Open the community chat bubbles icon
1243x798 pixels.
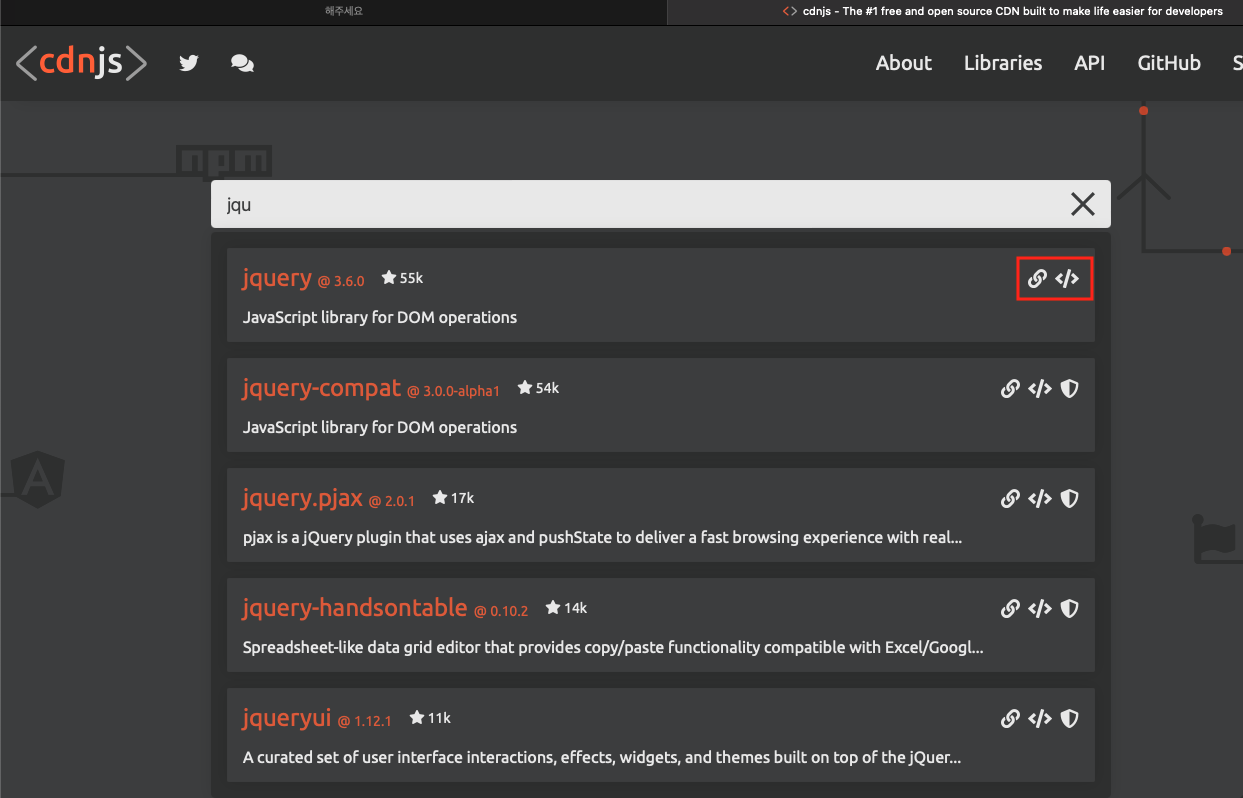click(x=242, y=63)
